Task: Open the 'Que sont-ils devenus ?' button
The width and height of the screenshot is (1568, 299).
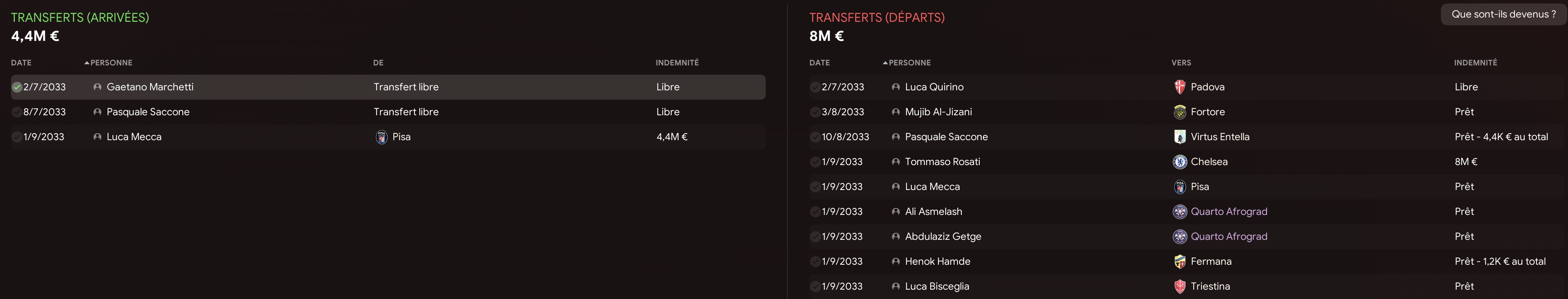Action: (1503, 14)
